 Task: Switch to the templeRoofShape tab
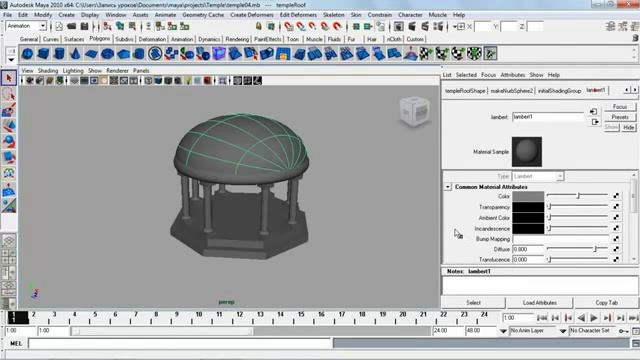click(x=465, y=91)
